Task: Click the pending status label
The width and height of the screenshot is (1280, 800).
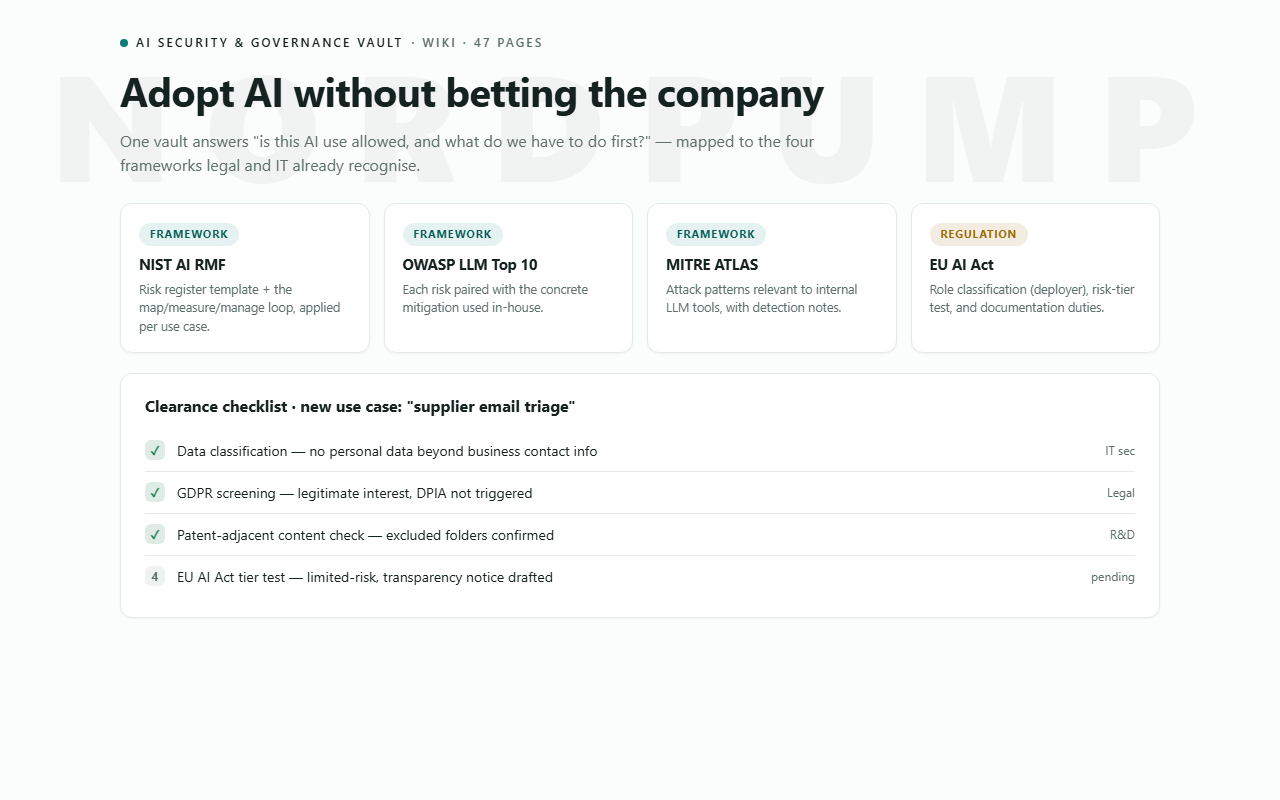Action: (1113, 577)
